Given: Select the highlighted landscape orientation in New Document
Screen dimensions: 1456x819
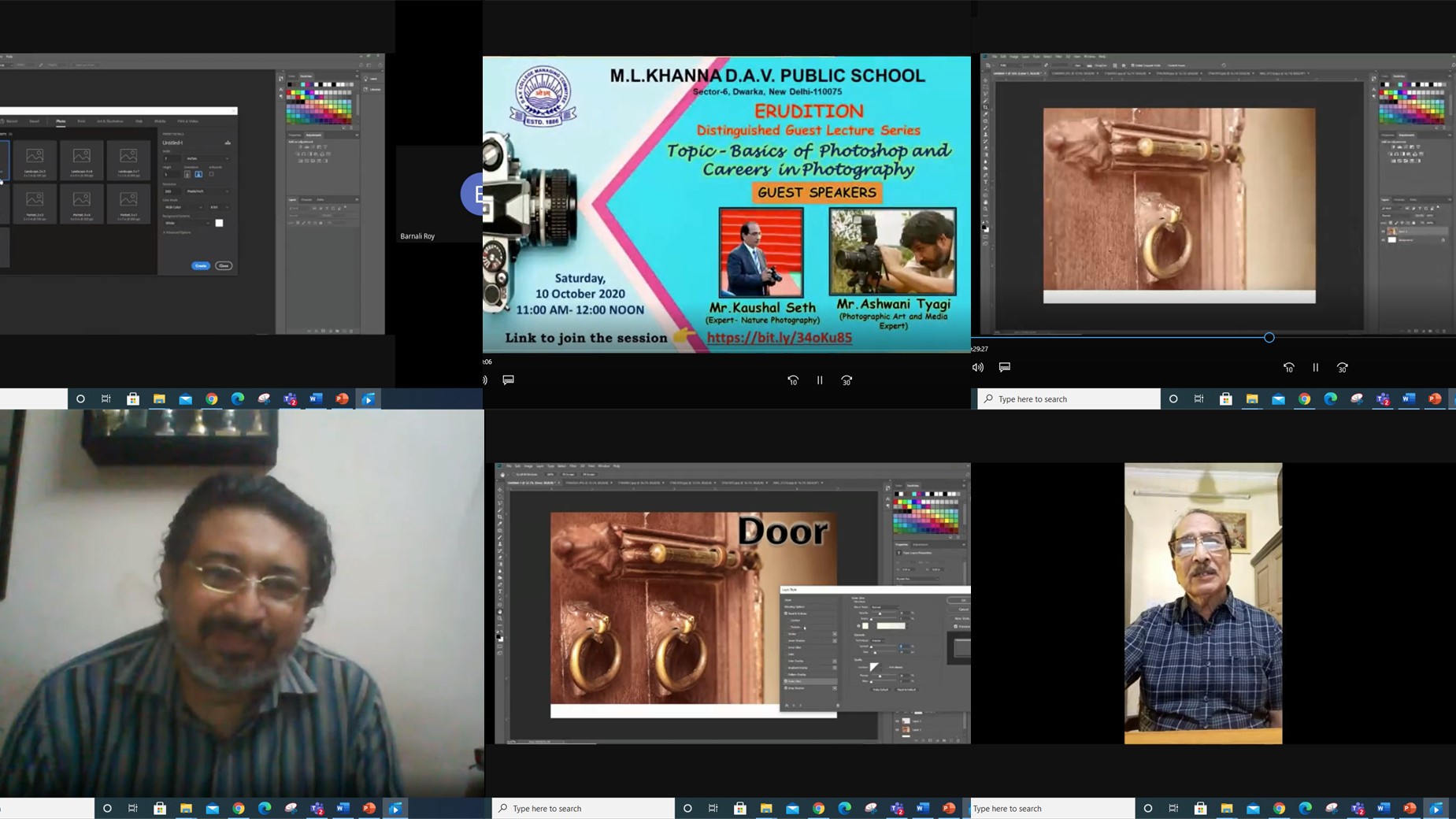Looking at the screenshot, I should pyautogui.click(x=198, y=174).
